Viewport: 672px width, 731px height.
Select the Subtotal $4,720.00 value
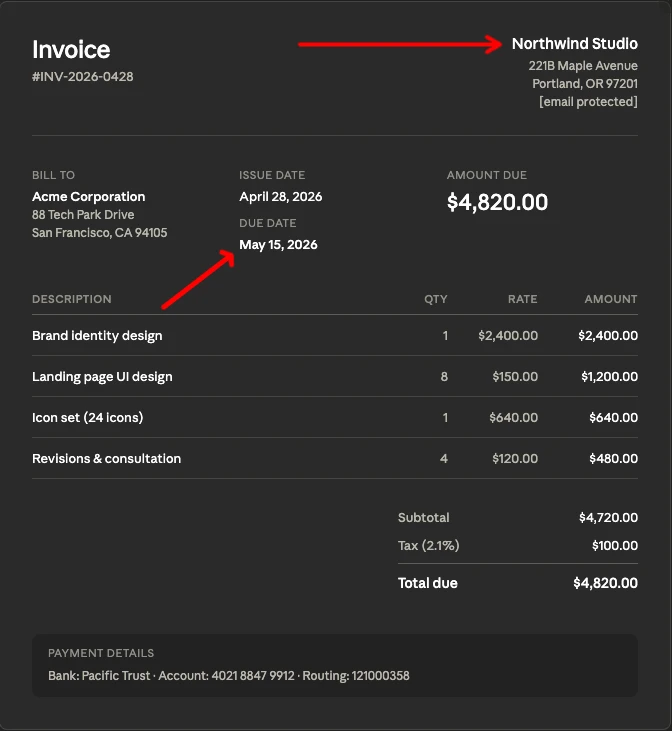pyautogui.click(x=608, y=517)
